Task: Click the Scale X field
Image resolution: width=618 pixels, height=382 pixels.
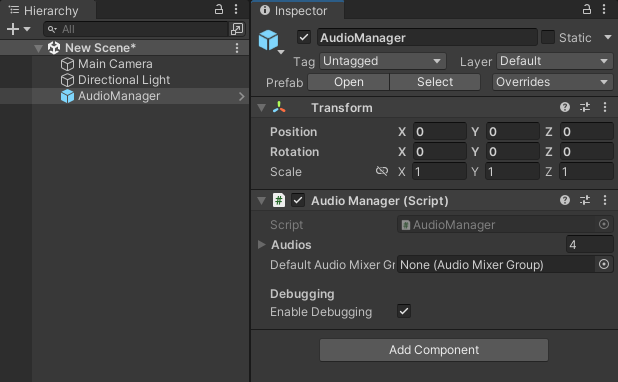Action: [x=439, y=172]
